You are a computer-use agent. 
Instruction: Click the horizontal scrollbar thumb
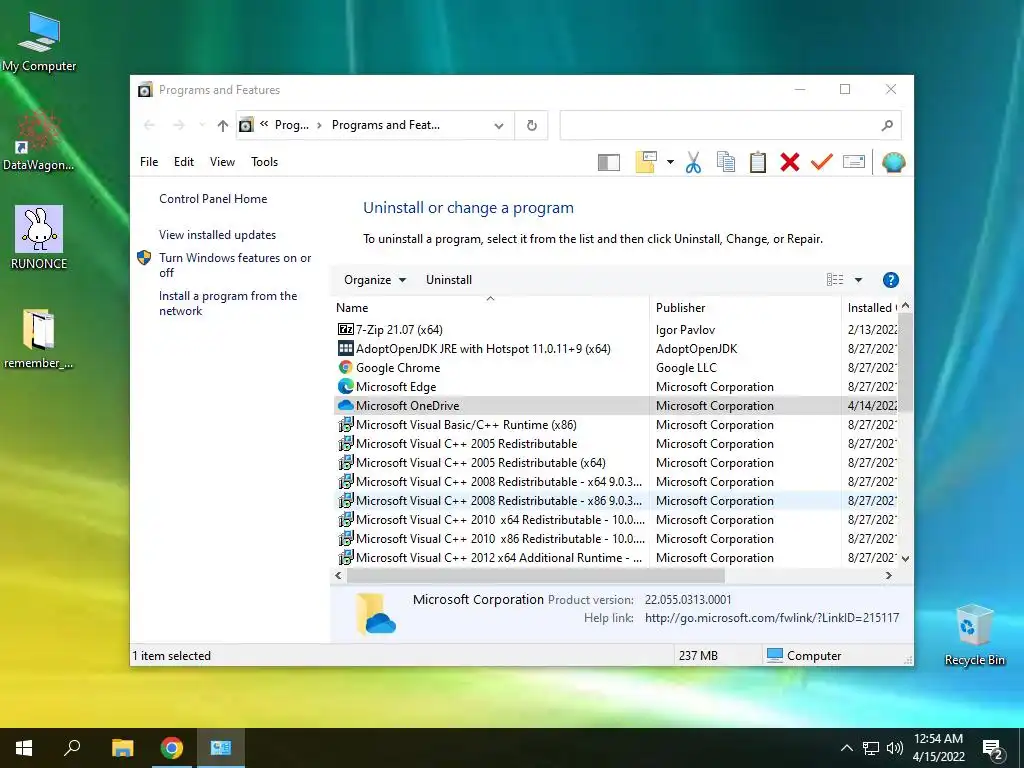pyautogui.click(x=536, y=575)
